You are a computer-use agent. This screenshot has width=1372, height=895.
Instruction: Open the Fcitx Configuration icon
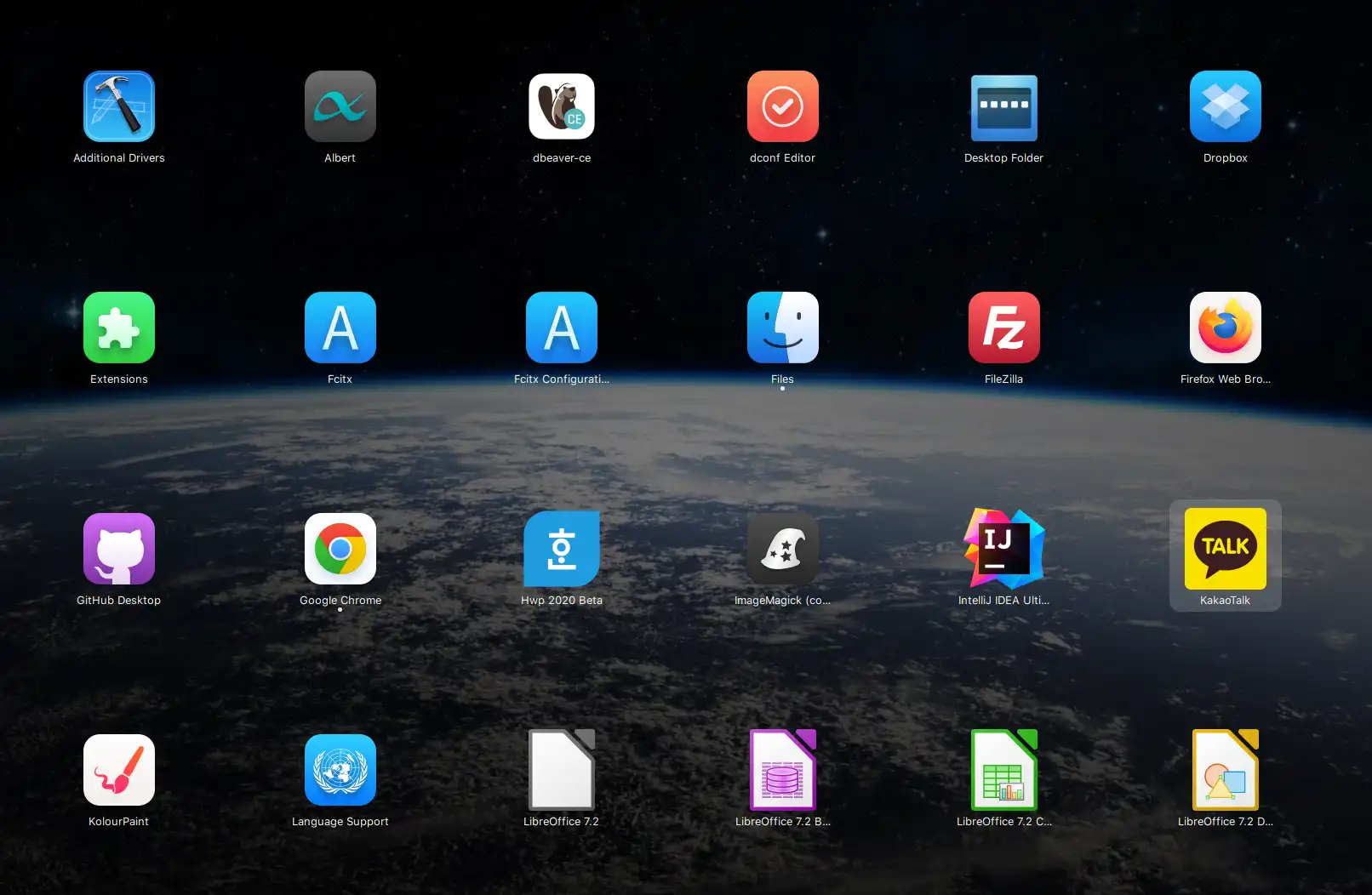pyautogui.click(x=562, y=328)
